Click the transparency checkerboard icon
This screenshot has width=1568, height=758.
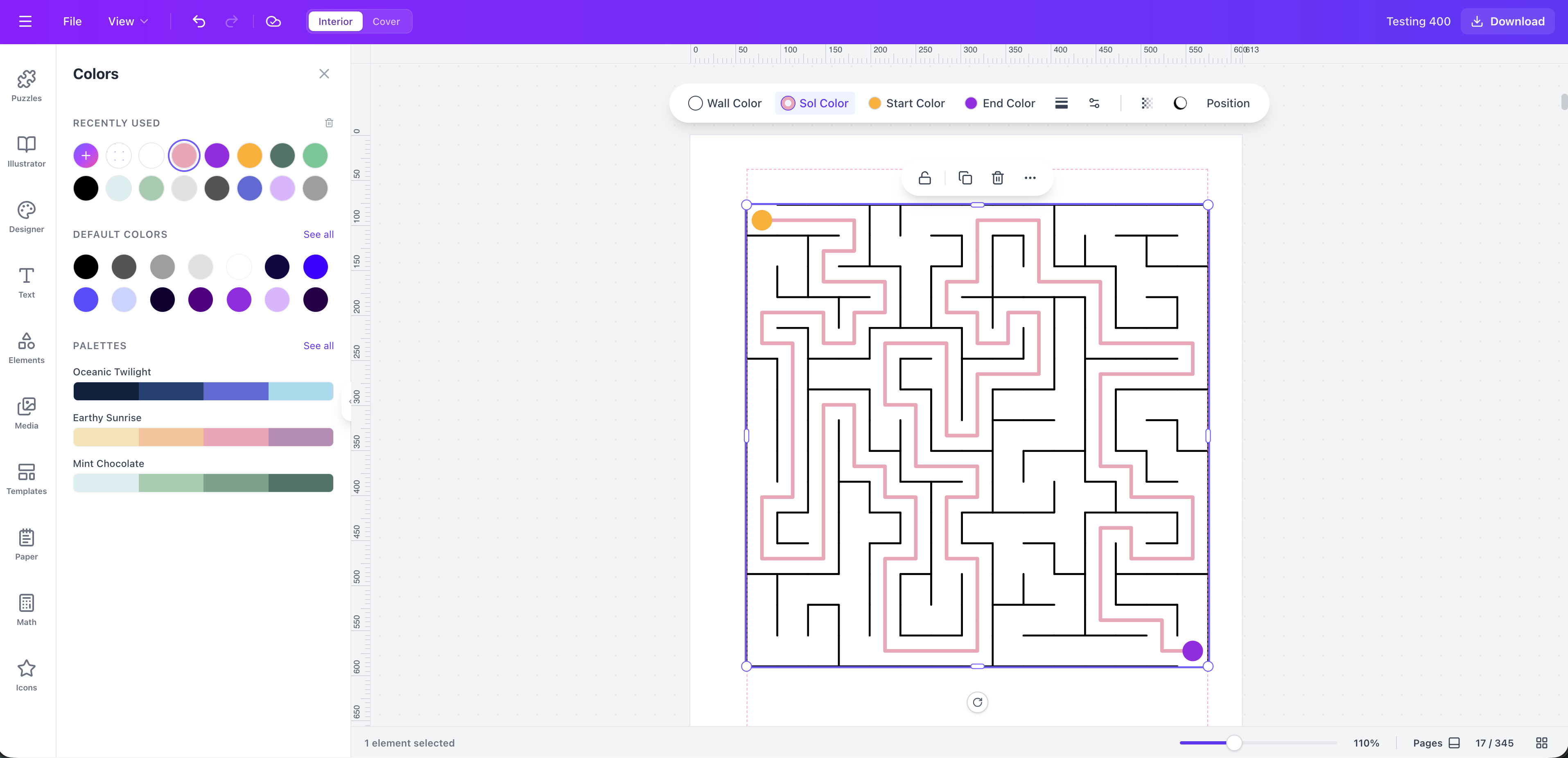click(x=1147, y=103)
